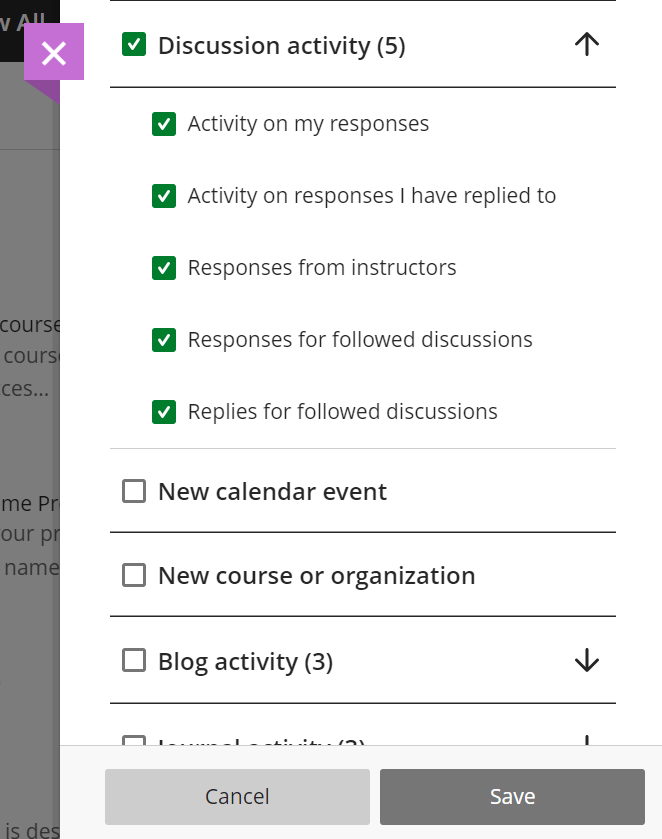Check the Journal activity checkbox

tap(134, 745)
